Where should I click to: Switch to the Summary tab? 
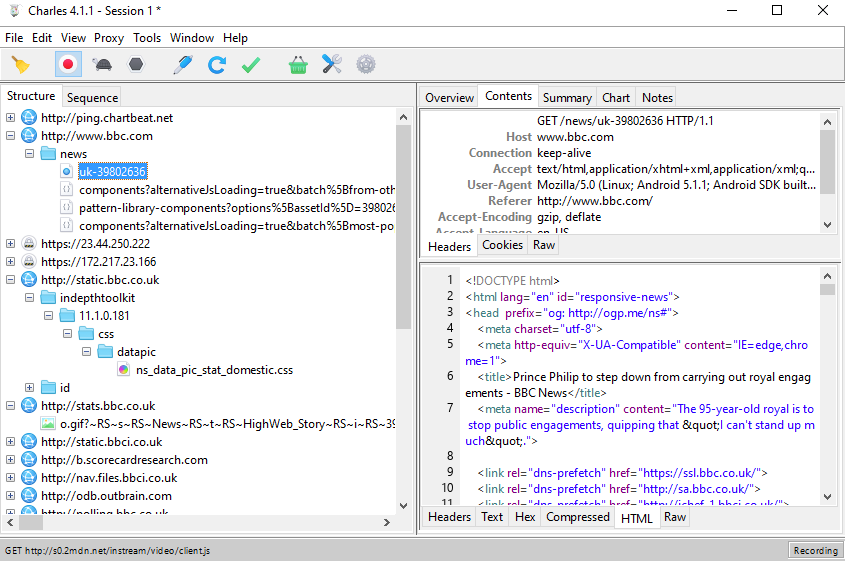click(567, 98)
